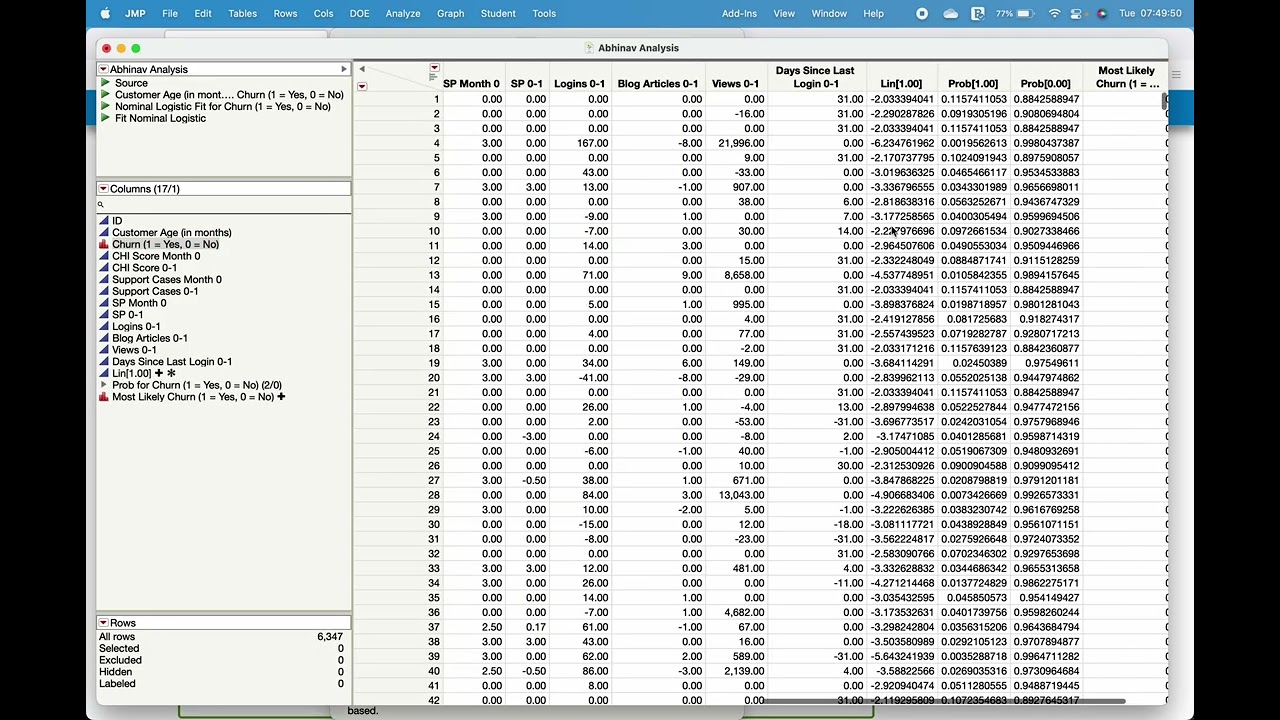Select Days Since Last Login 0-1 column header

pos(815,77)
